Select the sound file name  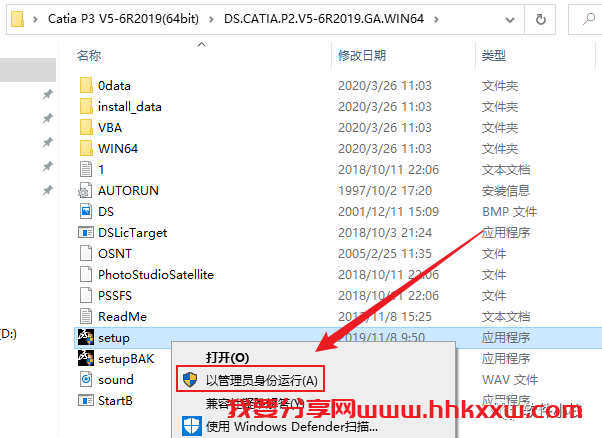click(x=116, y=380)
